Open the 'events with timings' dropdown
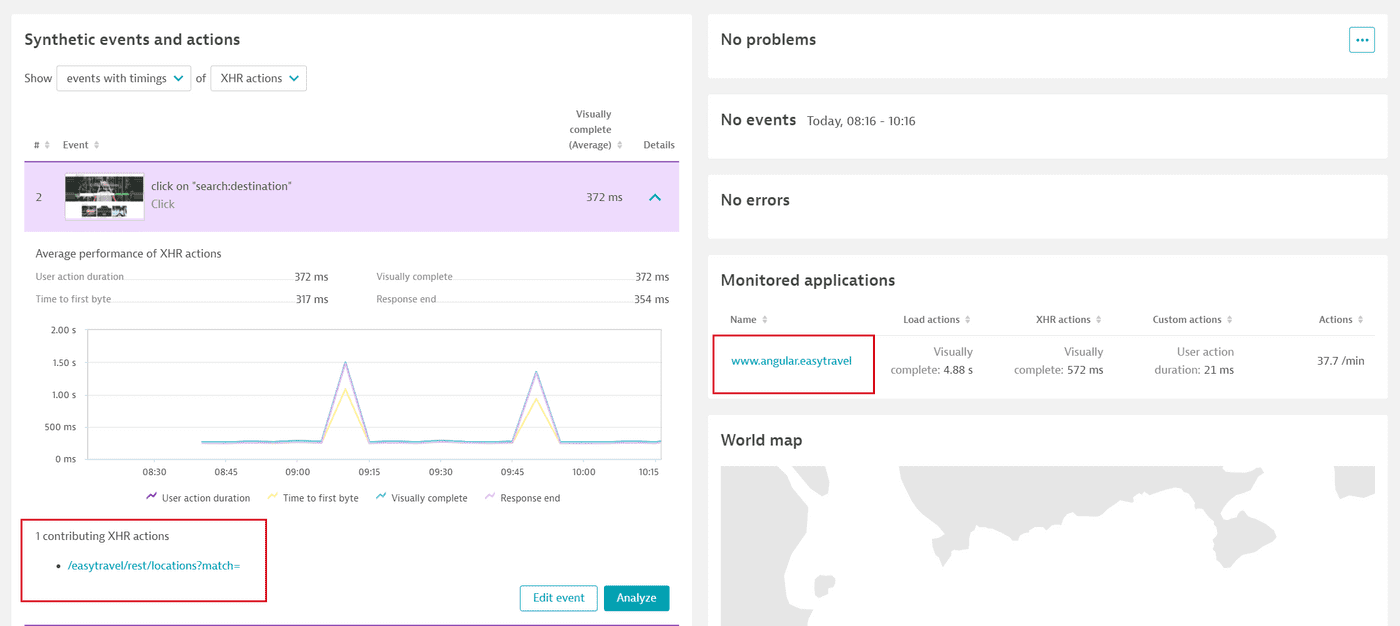The image size is (1400, 626). click(x=123, y=77)
